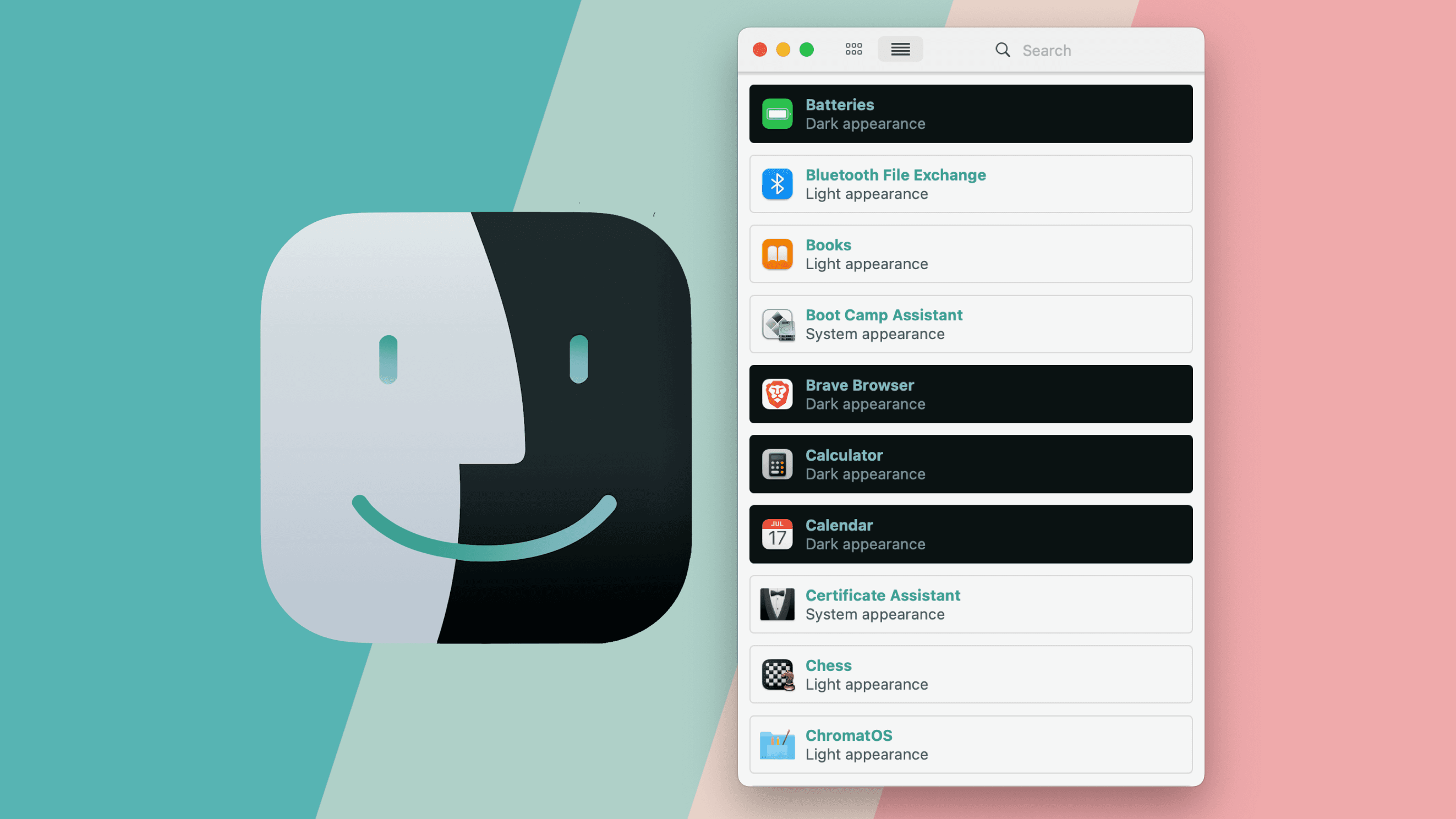Screen dimensions: 1456x819
Task: Open Calendar app icon
Action: pyautogui.click(x=778, y=534)
